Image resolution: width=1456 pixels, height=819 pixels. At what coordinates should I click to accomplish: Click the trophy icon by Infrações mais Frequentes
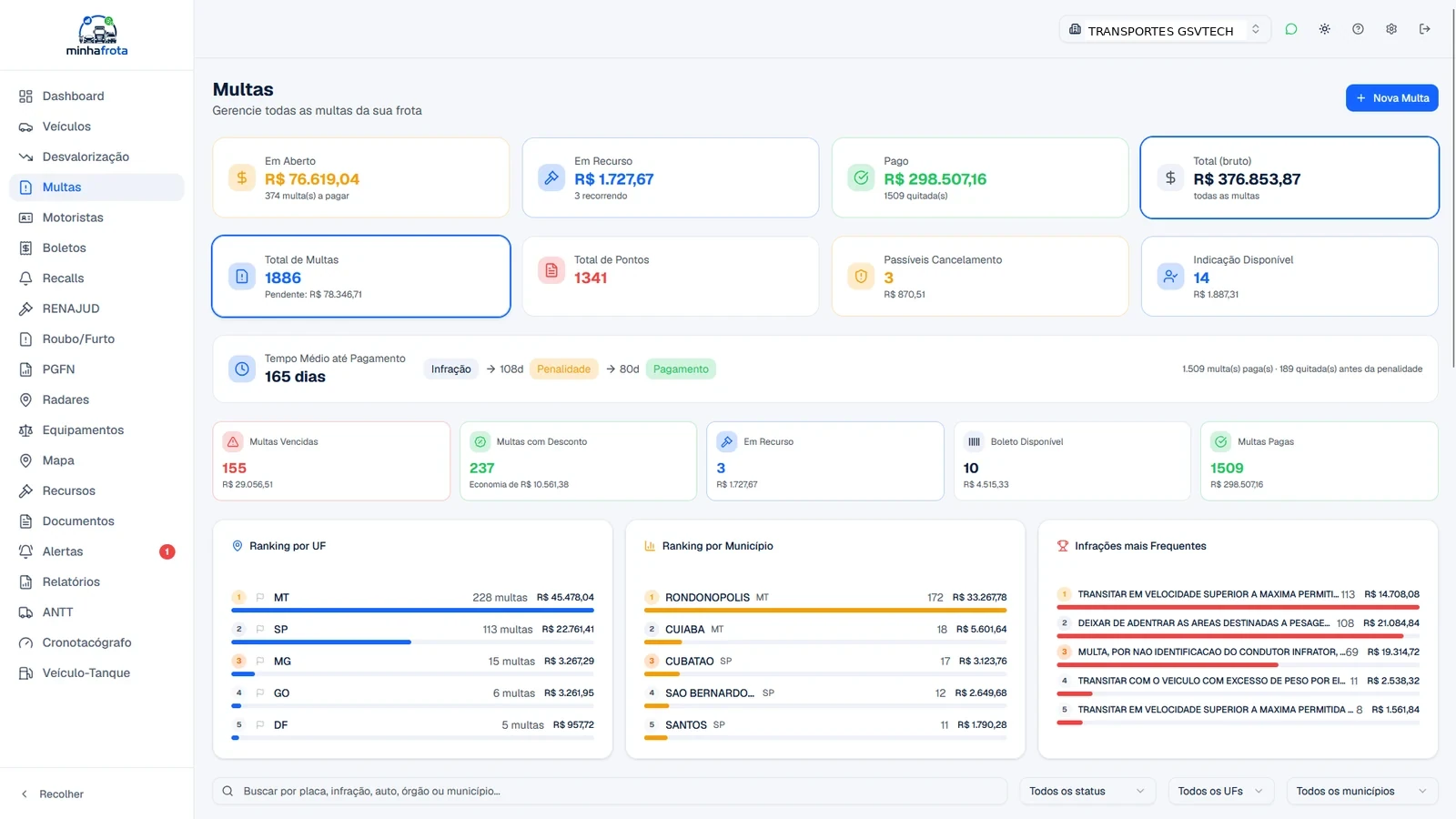[x=1062, y=546]
